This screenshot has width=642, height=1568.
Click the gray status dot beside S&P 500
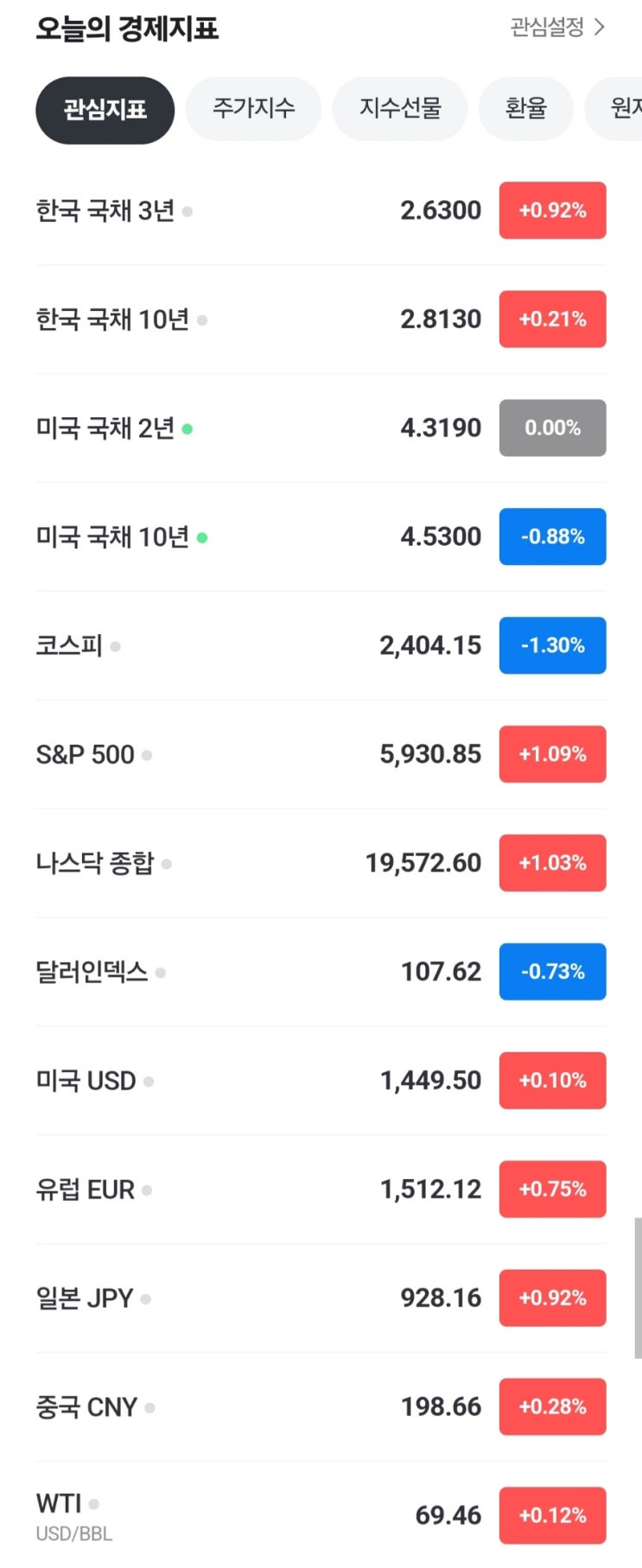[147, 755]
